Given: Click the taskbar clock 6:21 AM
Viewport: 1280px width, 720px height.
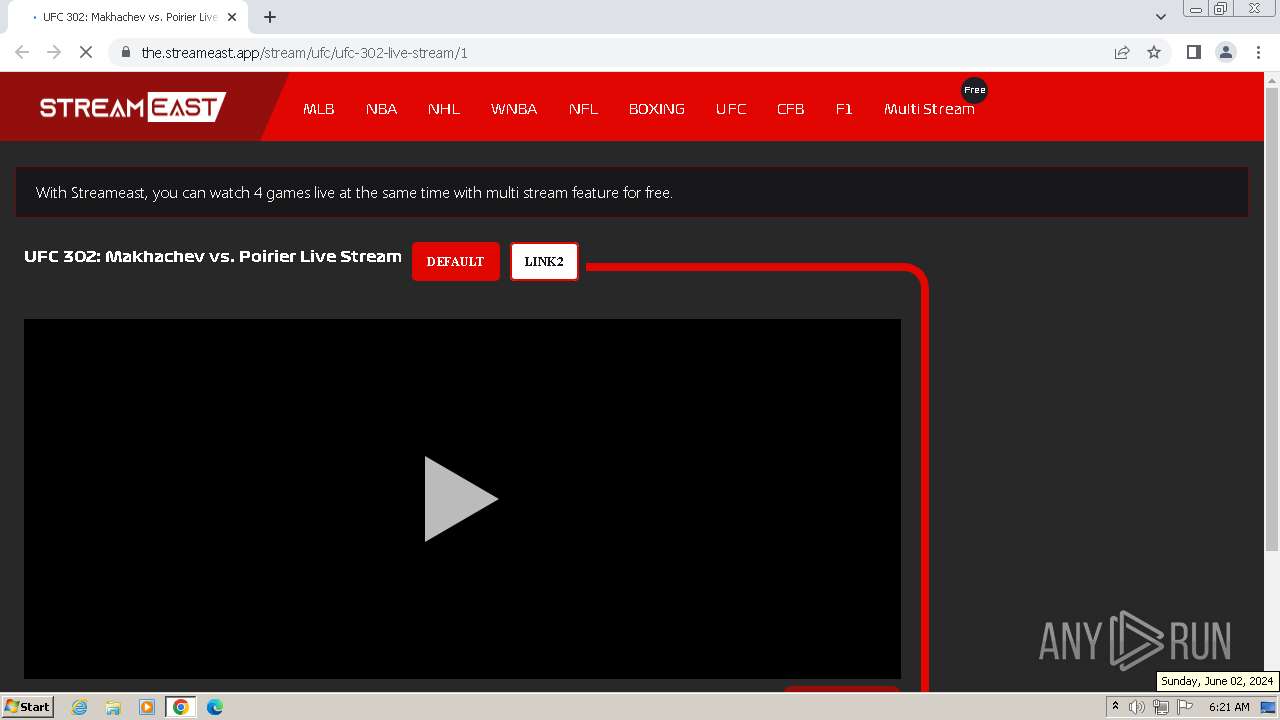Looking at the screenshot, I should tap(1229, 707).
